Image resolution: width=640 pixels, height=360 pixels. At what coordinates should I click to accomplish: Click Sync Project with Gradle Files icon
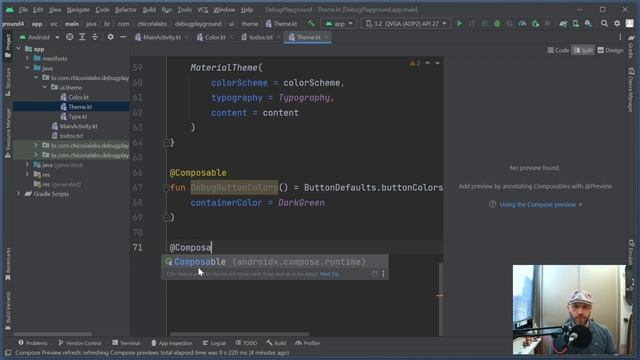563,24
